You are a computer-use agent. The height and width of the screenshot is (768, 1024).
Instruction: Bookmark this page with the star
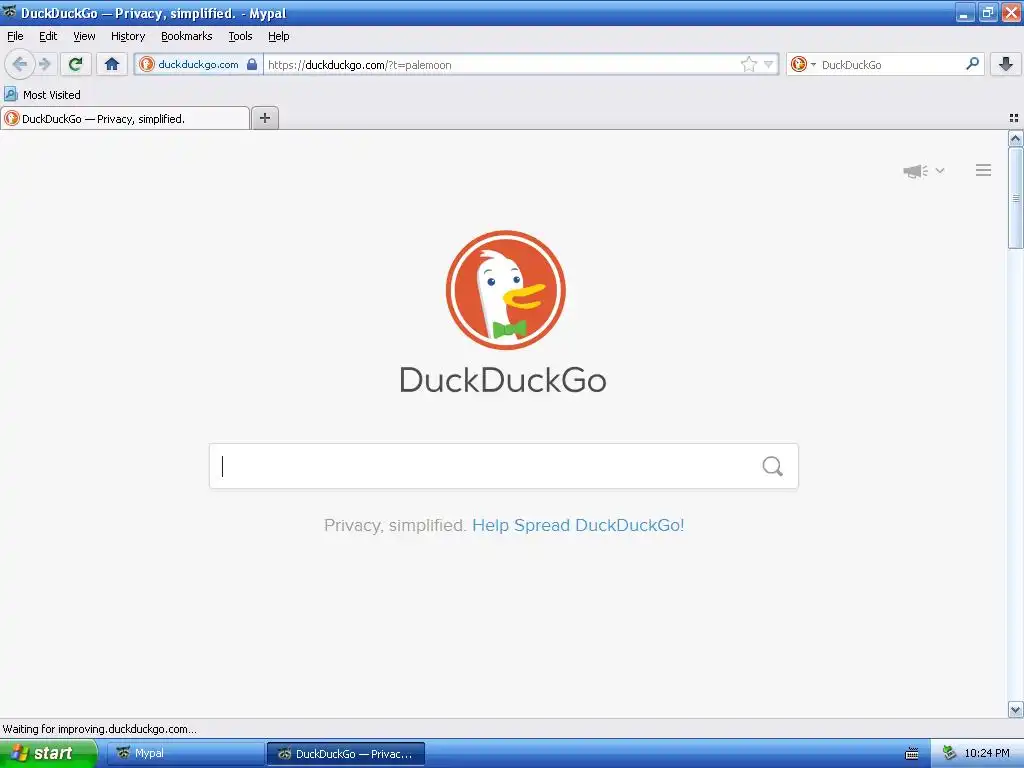pyautogui.click(x=748, y=64)
